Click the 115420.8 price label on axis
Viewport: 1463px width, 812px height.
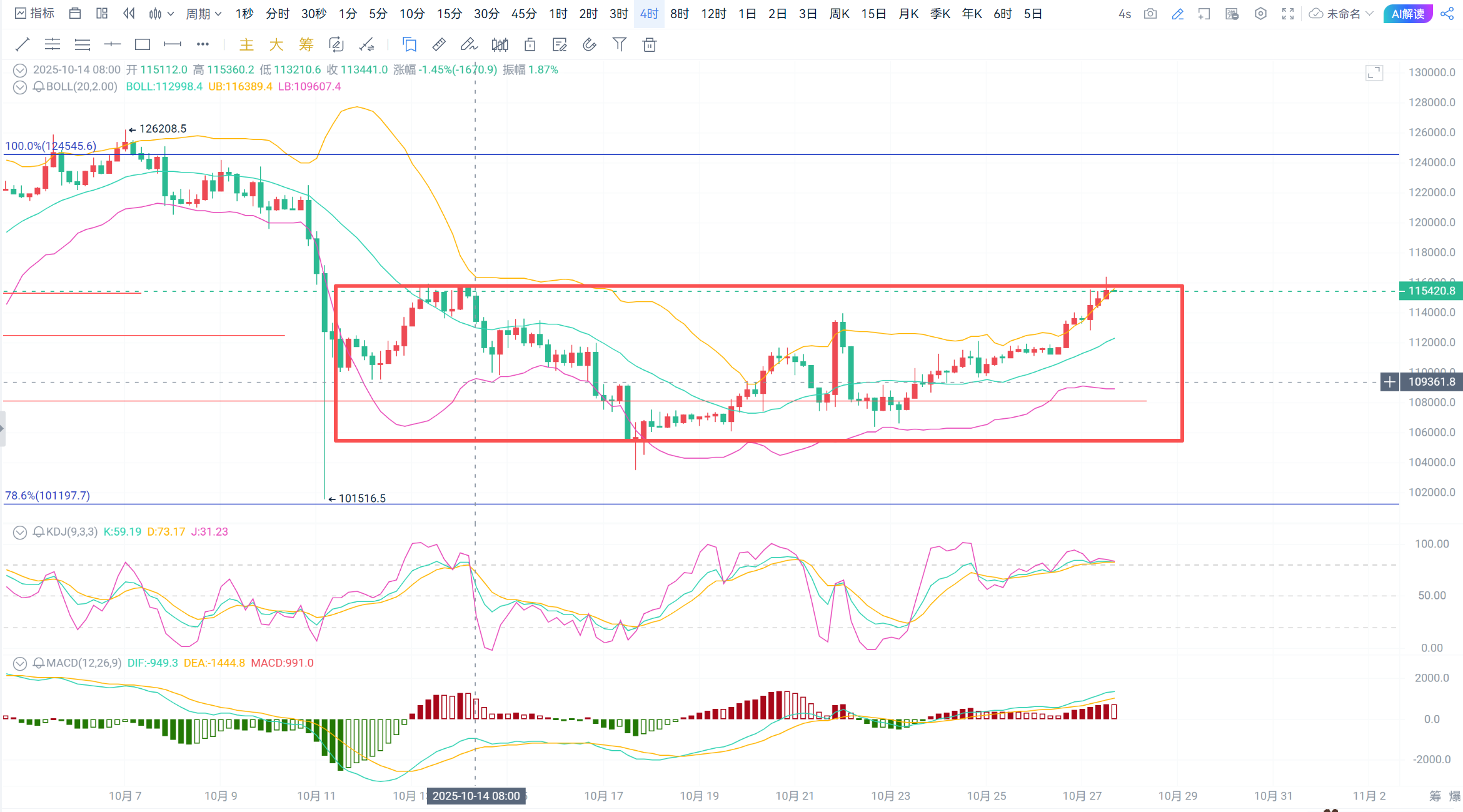coord(1430,291)
